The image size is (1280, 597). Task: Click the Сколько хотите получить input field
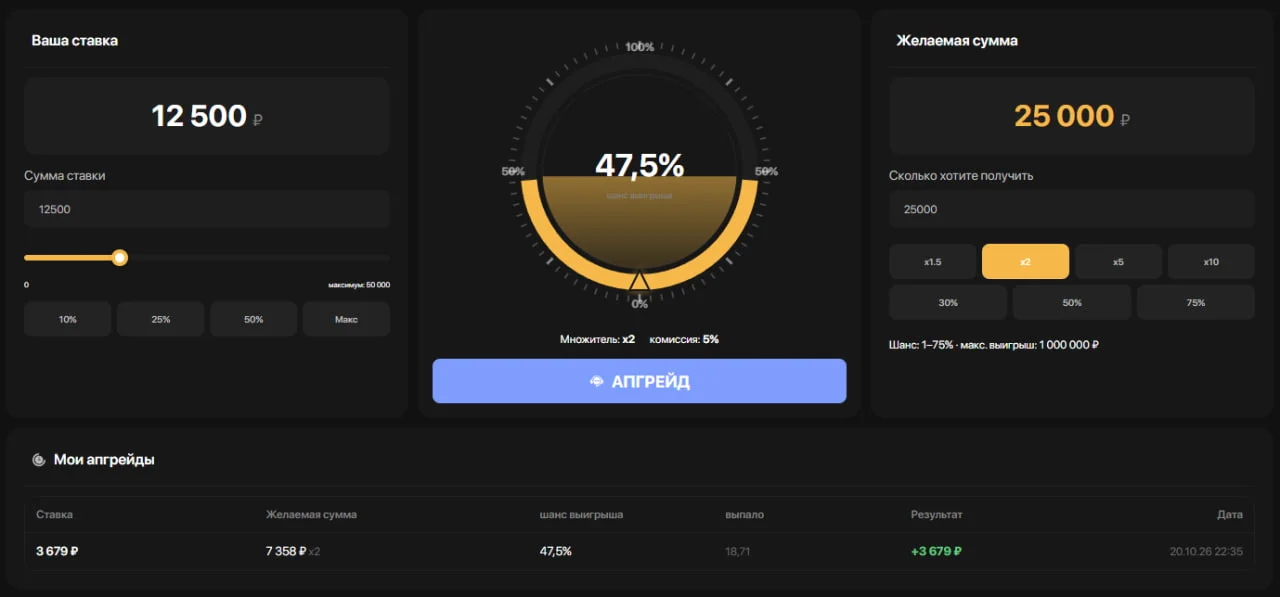[x=1072, y=209]
